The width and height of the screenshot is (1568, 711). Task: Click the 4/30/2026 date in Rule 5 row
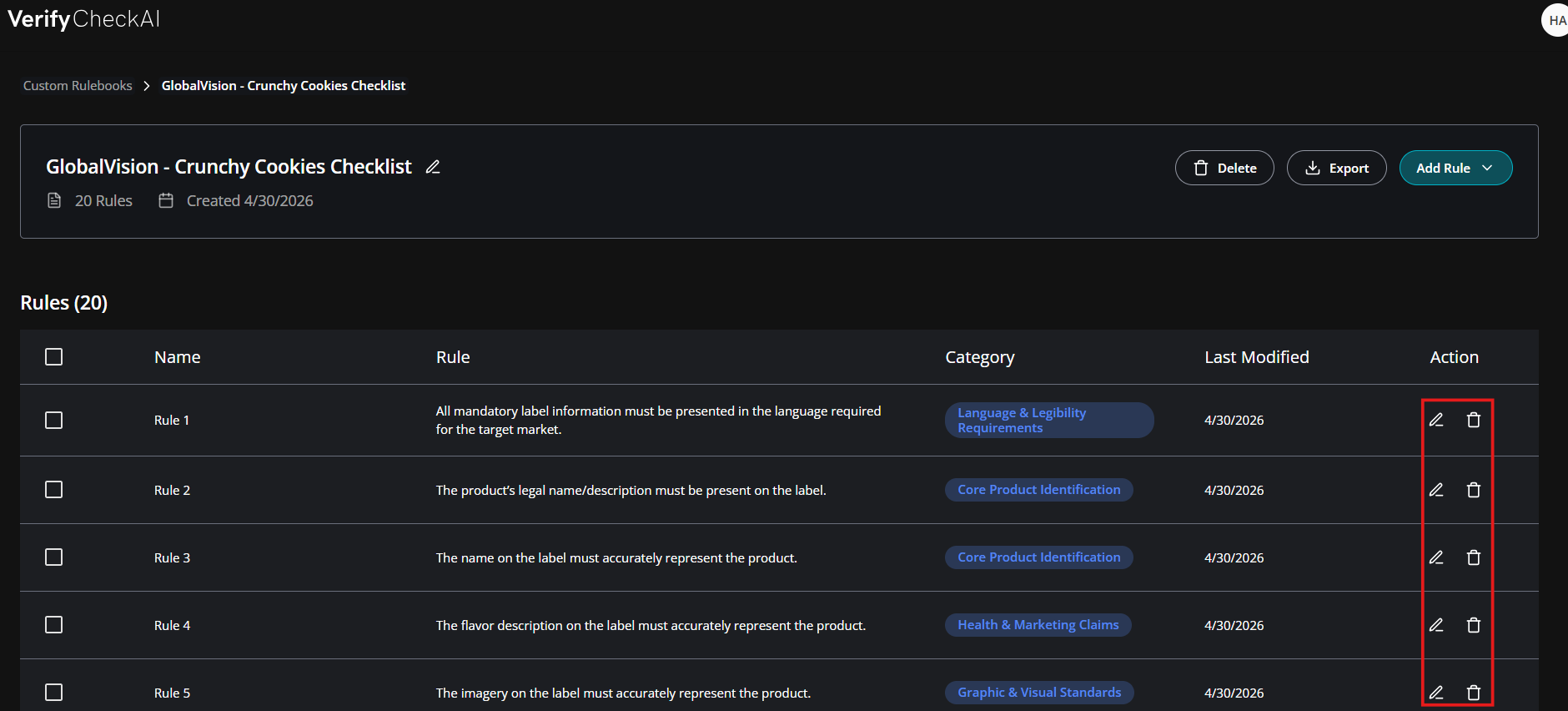pyautogui.click(x=1234, y=693)
